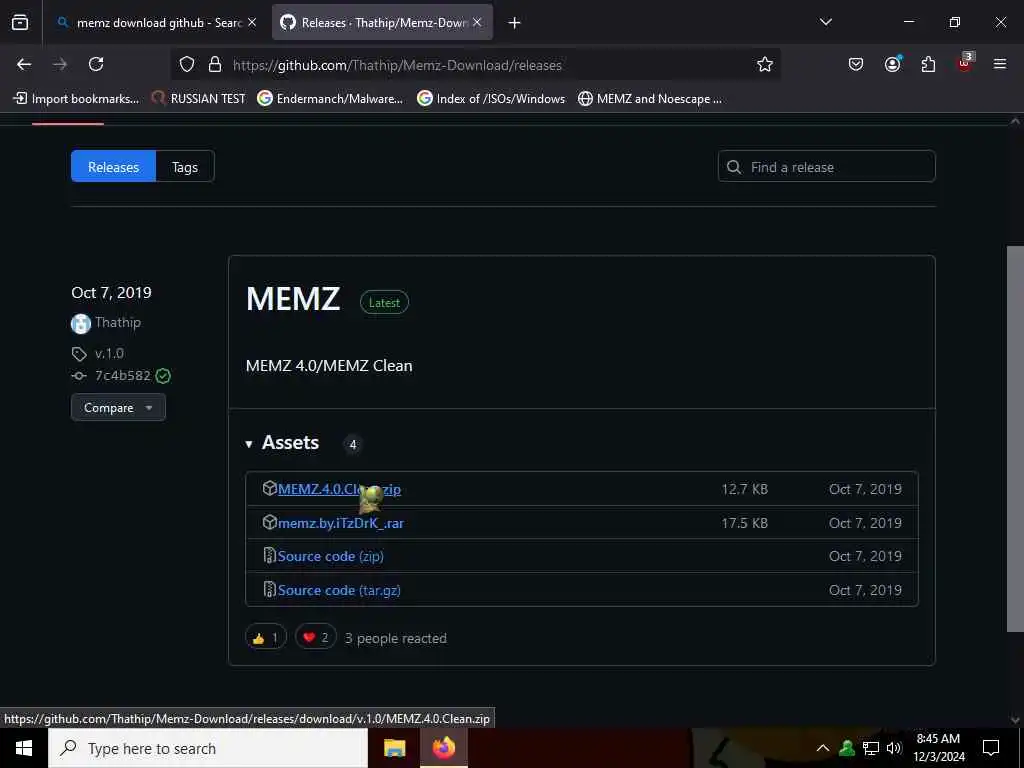Open Action Center notifications icon
Viewport: 1024px width, 768px height.
pos(991,748)
